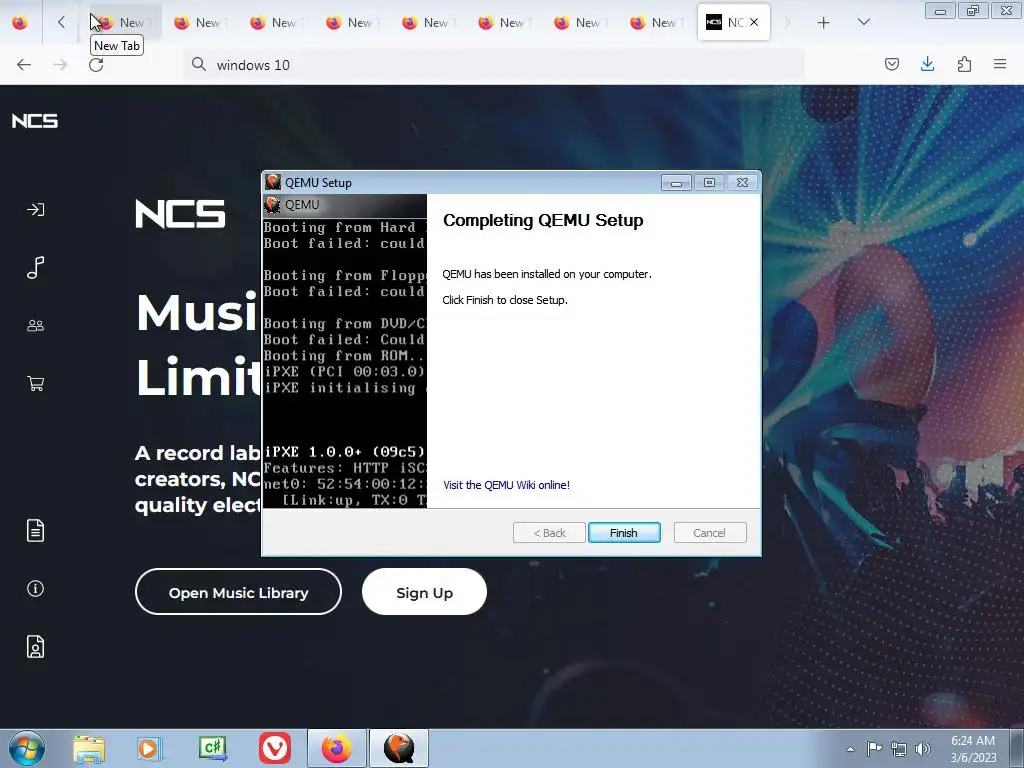1024x768 pixels.
Task: Reload the page with the refresh icon
Action: [96, 64]
